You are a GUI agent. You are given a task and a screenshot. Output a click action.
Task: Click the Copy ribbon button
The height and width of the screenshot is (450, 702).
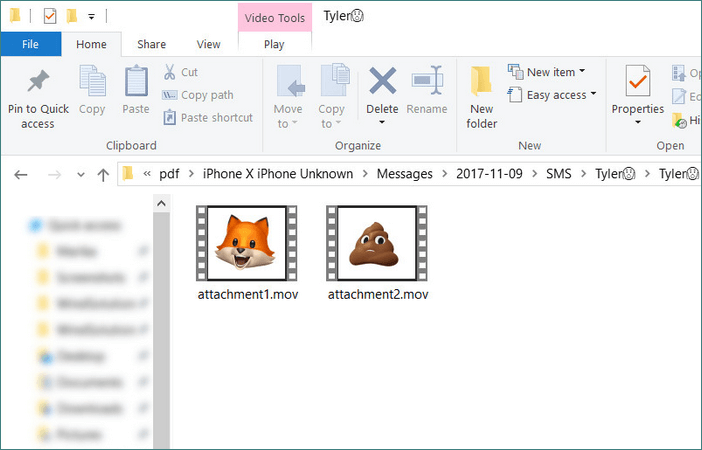[x=92, y=90]
